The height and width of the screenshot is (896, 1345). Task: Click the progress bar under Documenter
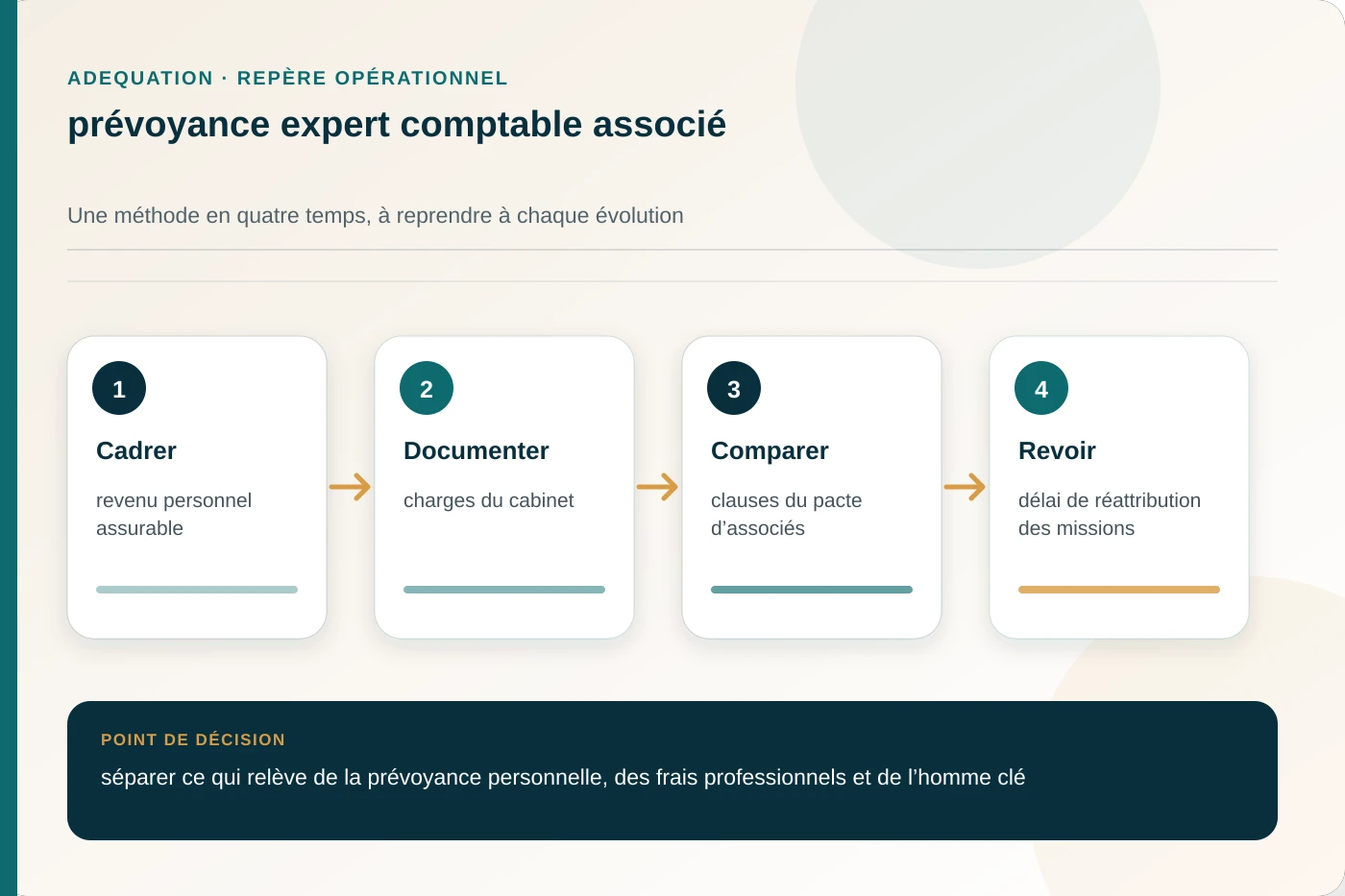[504, 590]
